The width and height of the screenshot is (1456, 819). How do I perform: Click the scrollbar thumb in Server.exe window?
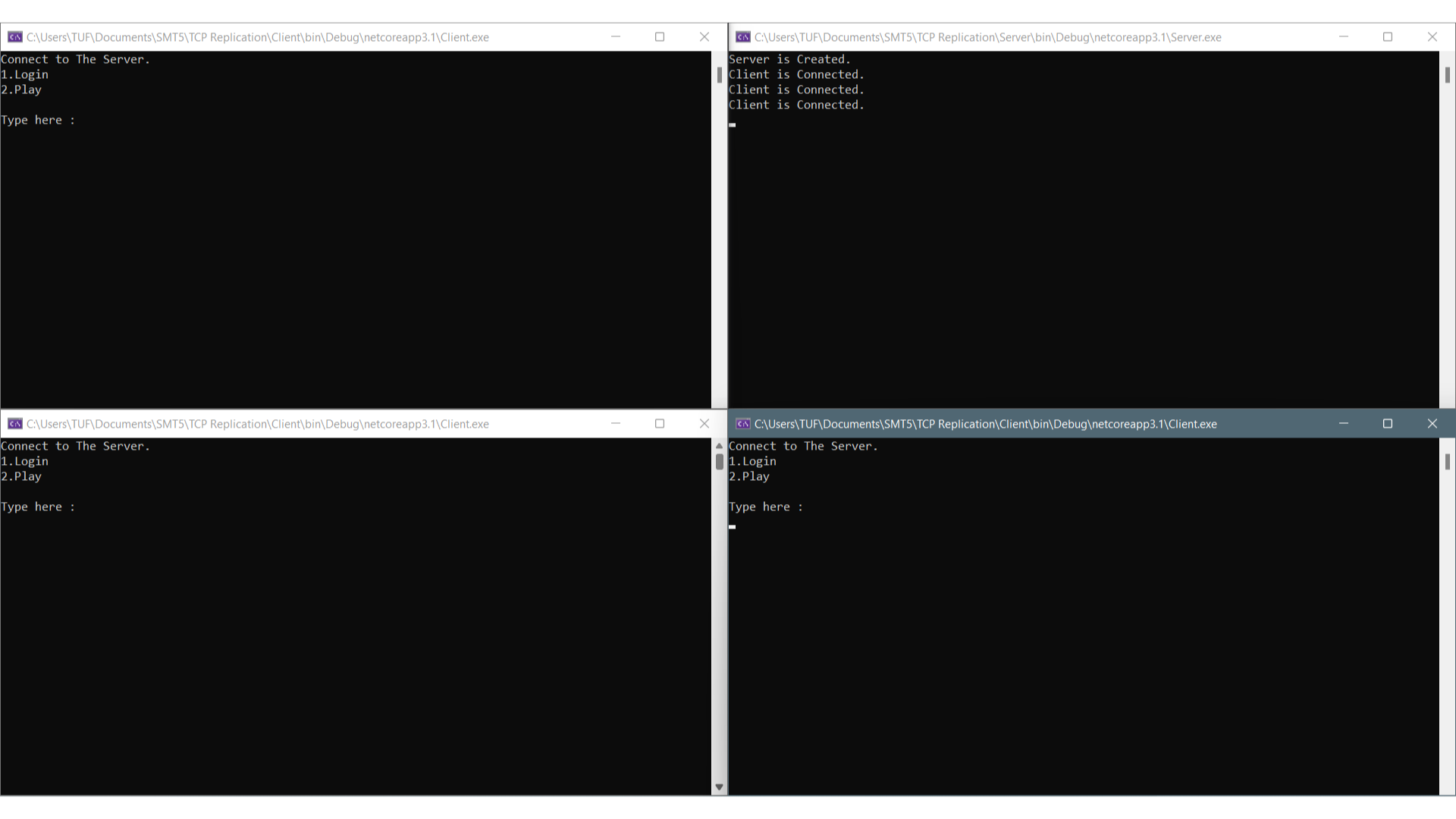click(1447, 74)
